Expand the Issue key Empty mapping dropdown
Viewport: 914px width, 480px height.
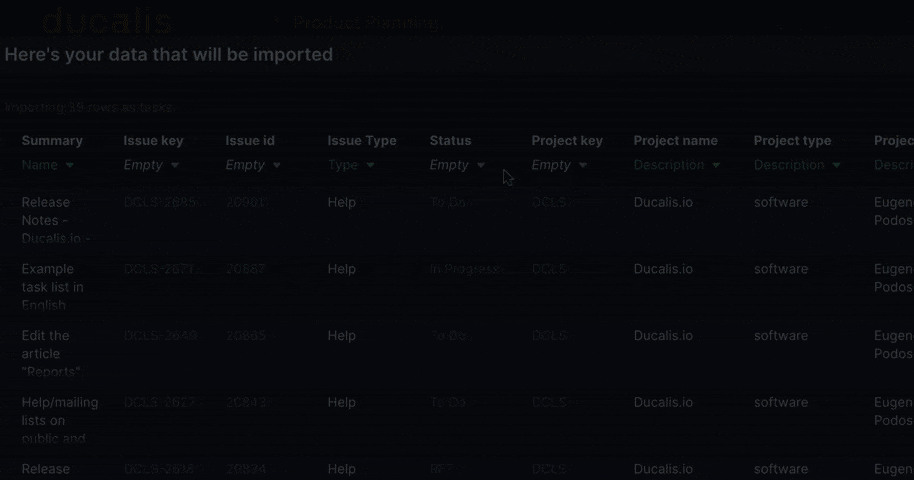point(151,165)
